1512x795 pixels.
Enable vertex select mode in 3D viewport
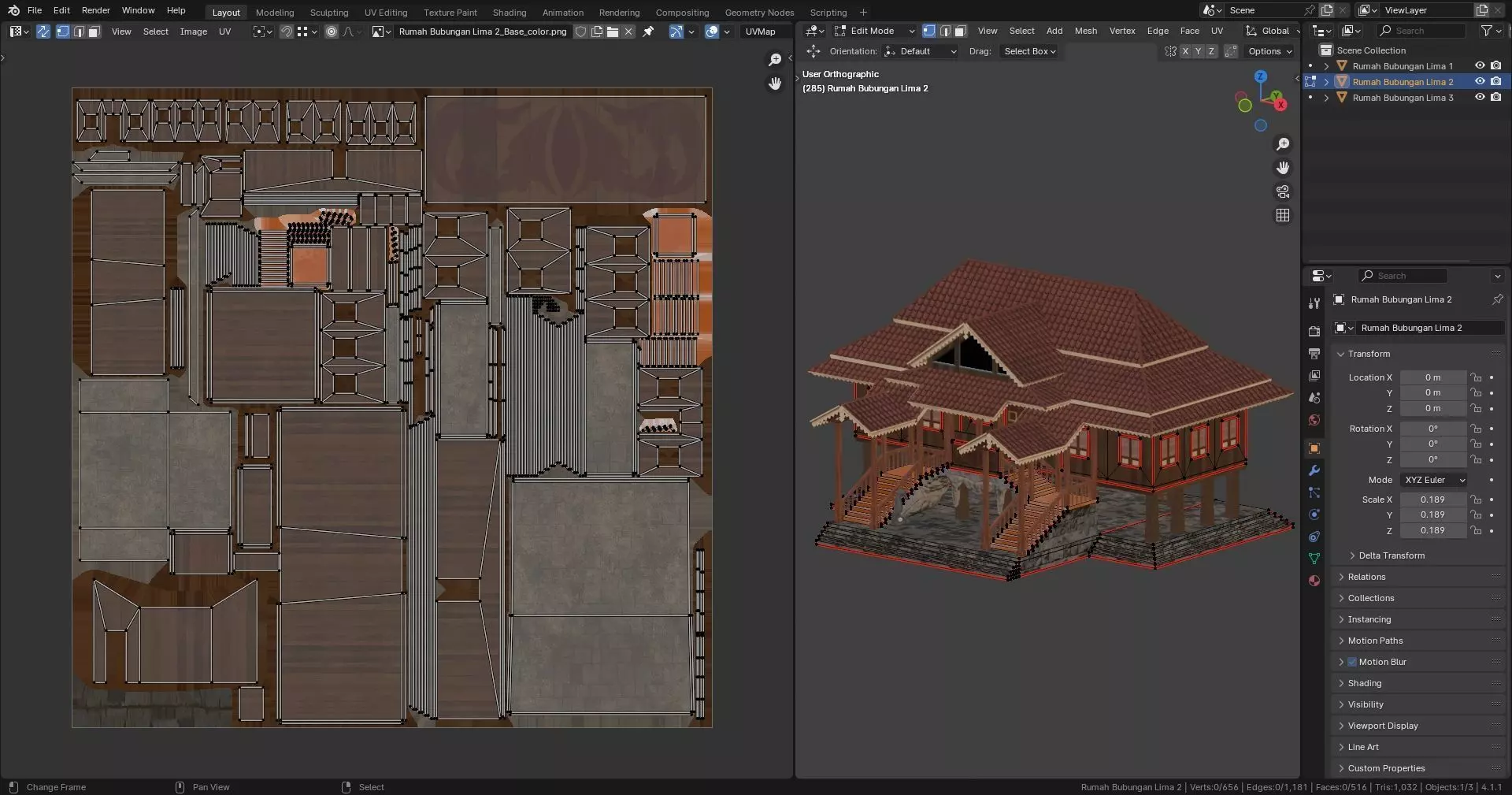pos(929,31)
